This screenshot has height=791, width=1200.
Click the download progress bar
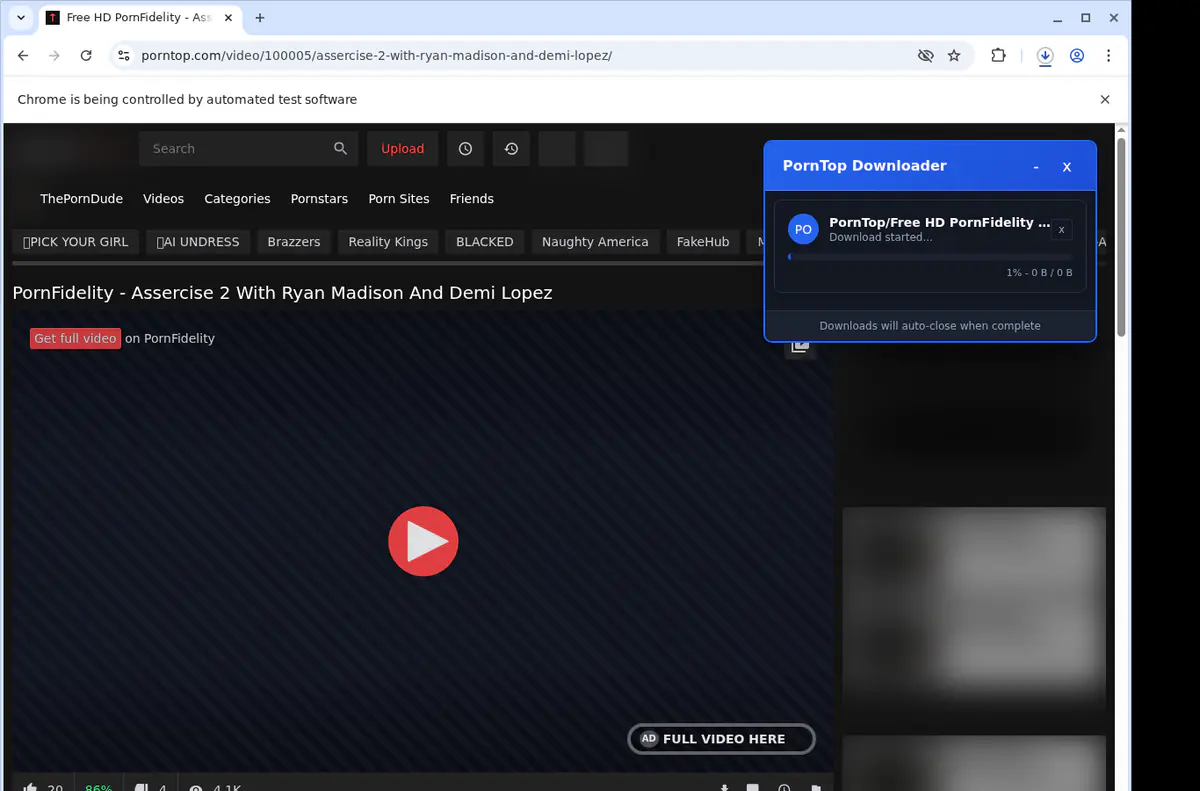tap(930, 257)
